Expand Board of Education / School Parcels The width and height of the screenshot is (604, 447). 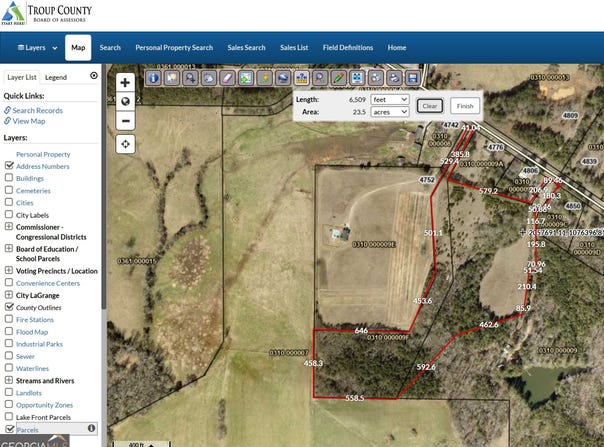coord(9,248)
